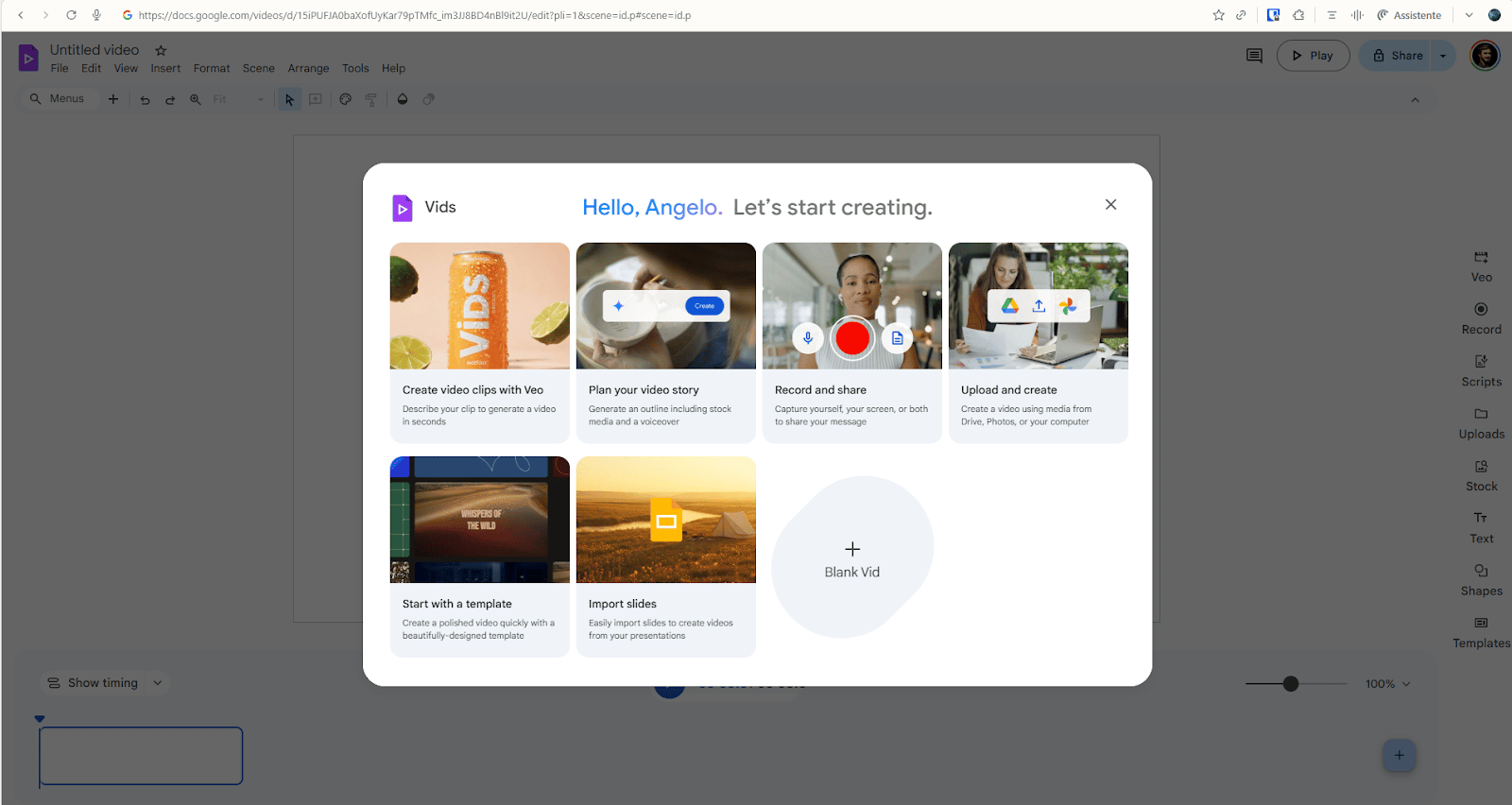Open the Fit zoom dropdown in toolbar
Screen dimensions: 1512x805
[x=238, y=99]
